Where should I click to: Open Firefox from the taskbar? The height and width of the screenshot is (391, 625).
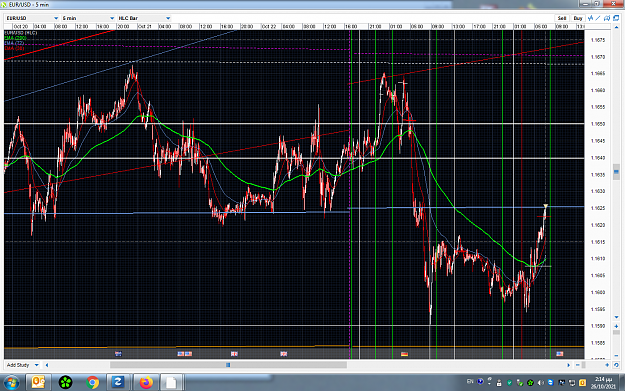[146, 383]
